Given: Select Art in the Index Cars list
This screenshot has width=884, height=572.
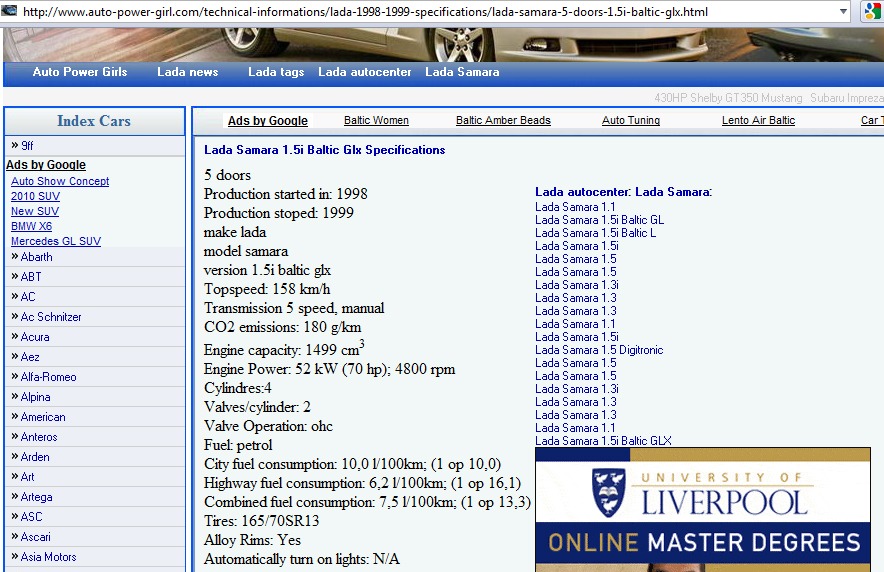Looking at the screenshot, I should click(x=28, y=477).
